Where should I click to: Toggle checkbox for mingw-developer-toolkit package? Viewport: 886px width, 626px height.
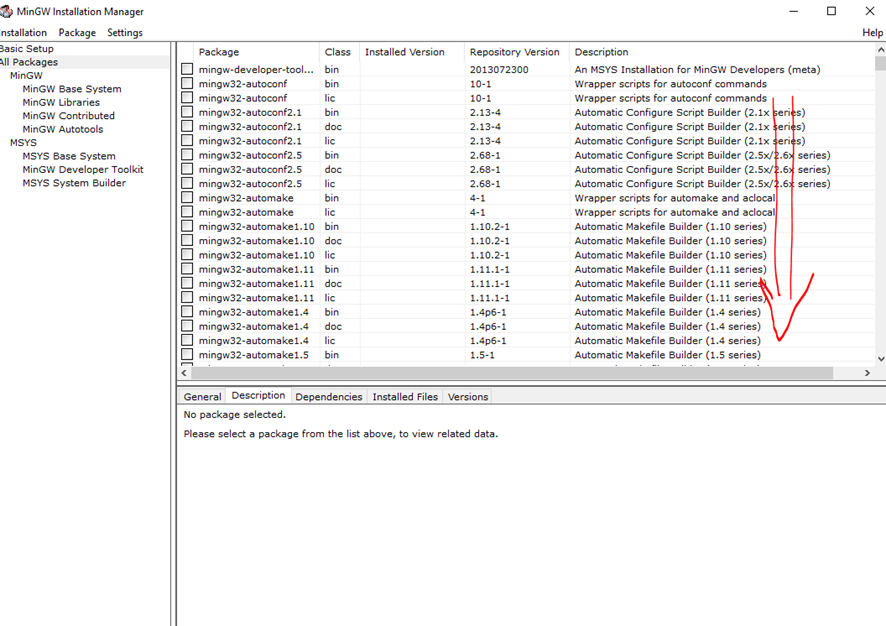point(187,70)
